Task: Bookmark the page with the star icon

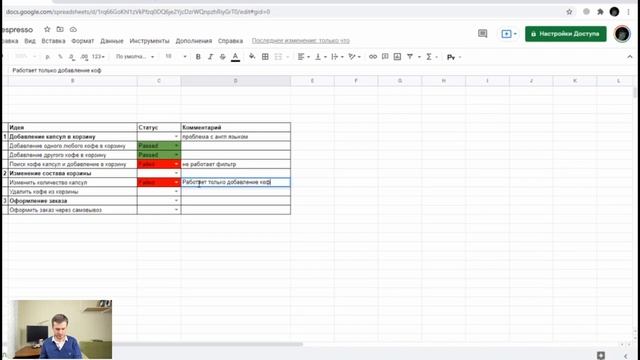Action: pos(569,12)
